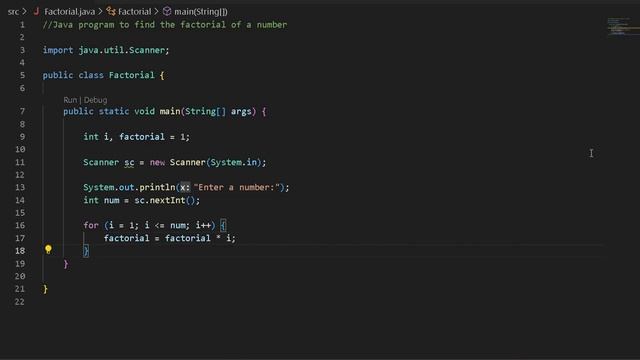This screenshot has height=360, width=640.
Task: Click the 'int num = sc.nextInt();' line
Action: click(142, 200)
